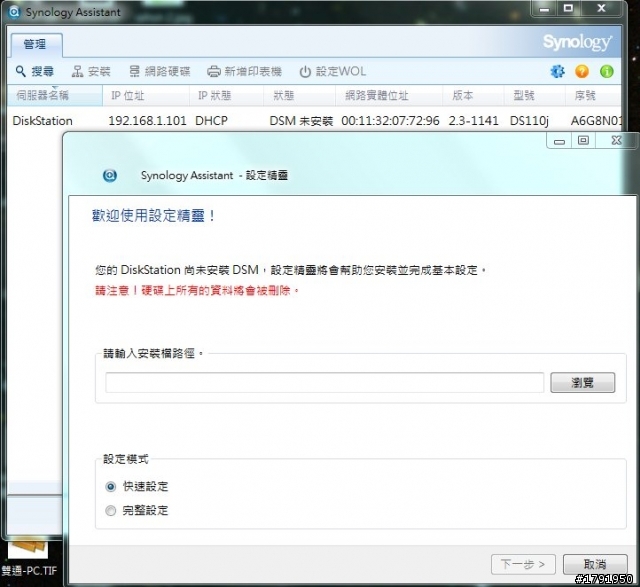Click the DHCP status cell
640x587 pixels.
click(211, 121)
